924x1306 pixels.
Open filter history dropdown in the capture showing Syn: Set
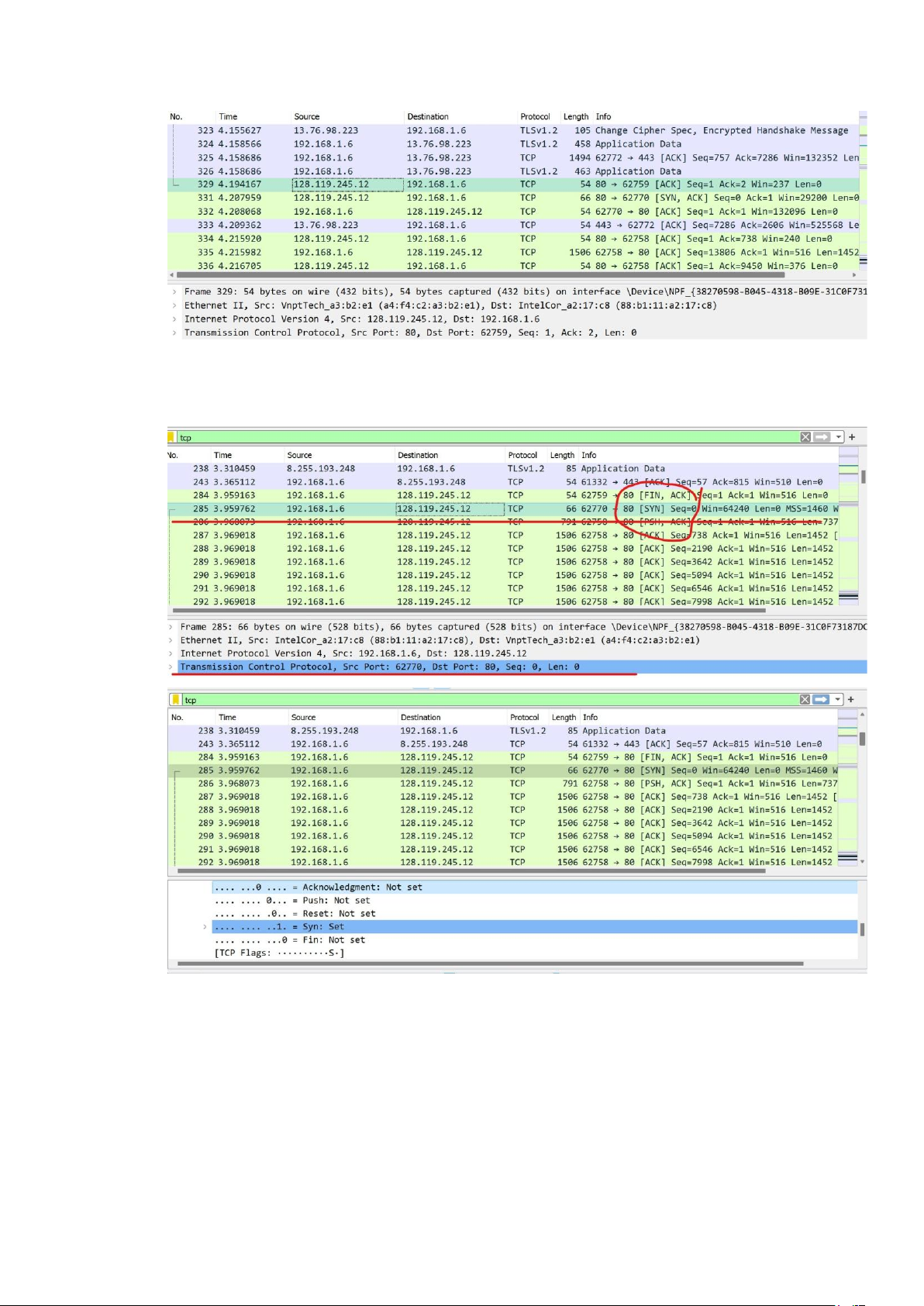839,700
